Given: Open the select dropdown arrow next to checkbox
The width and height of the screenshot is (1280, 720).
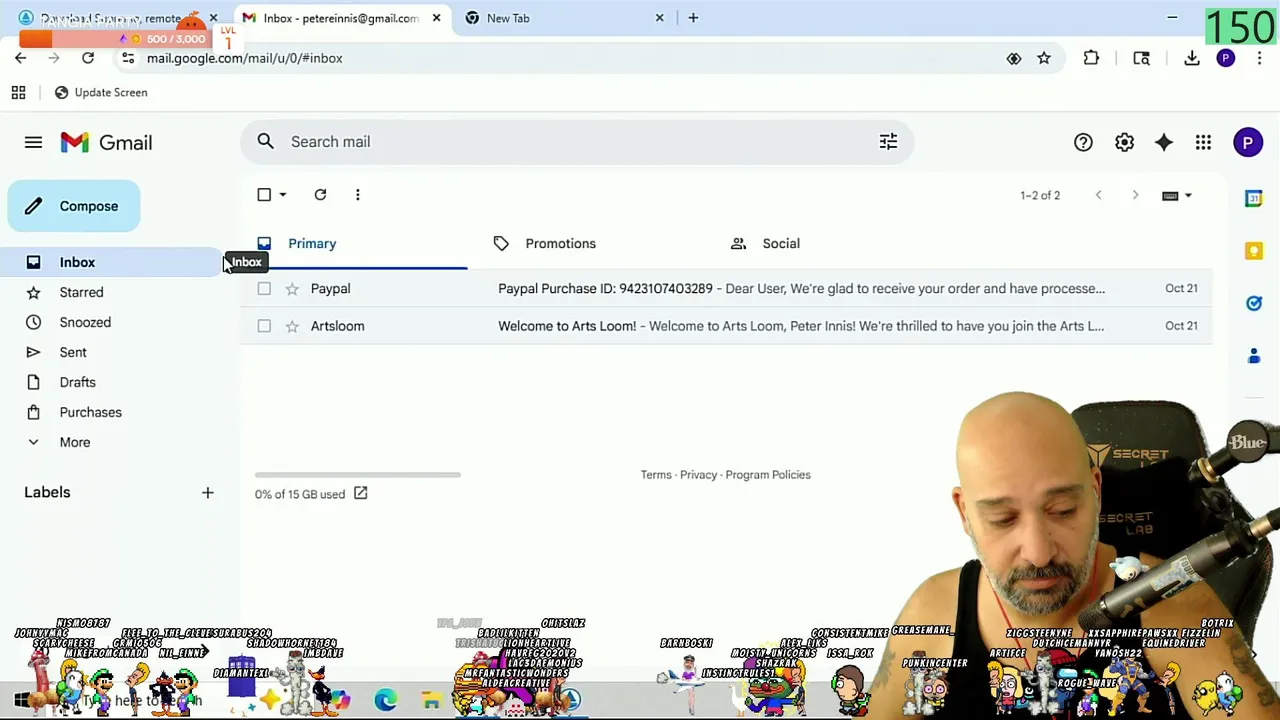Looking at the screenshot, I should 283,195.
